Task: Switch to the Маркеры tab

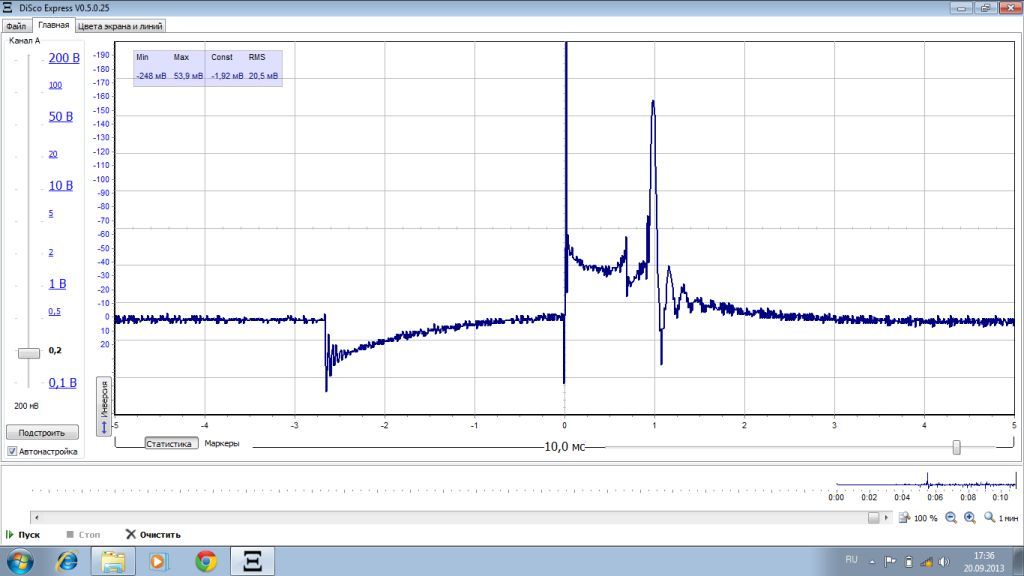Action: coord(222,443)
